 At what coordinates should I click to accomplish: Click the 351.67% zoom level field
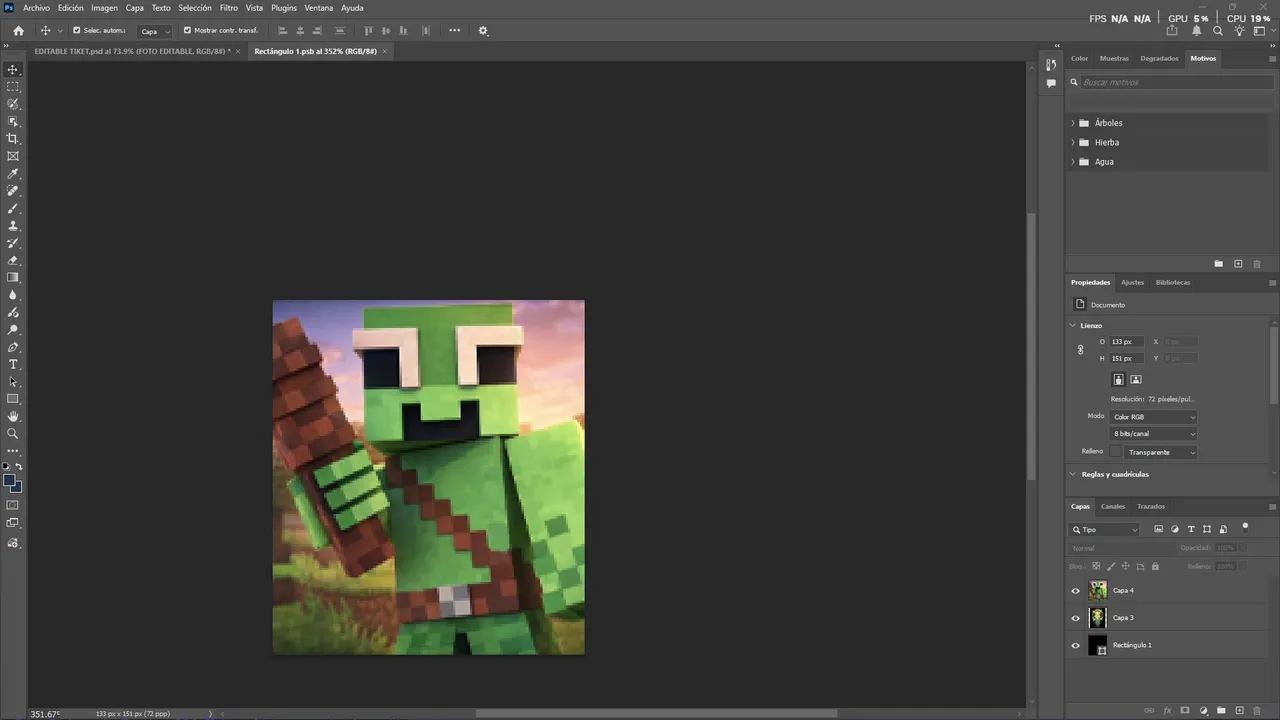pyautogui.click(x=45, y=714)
